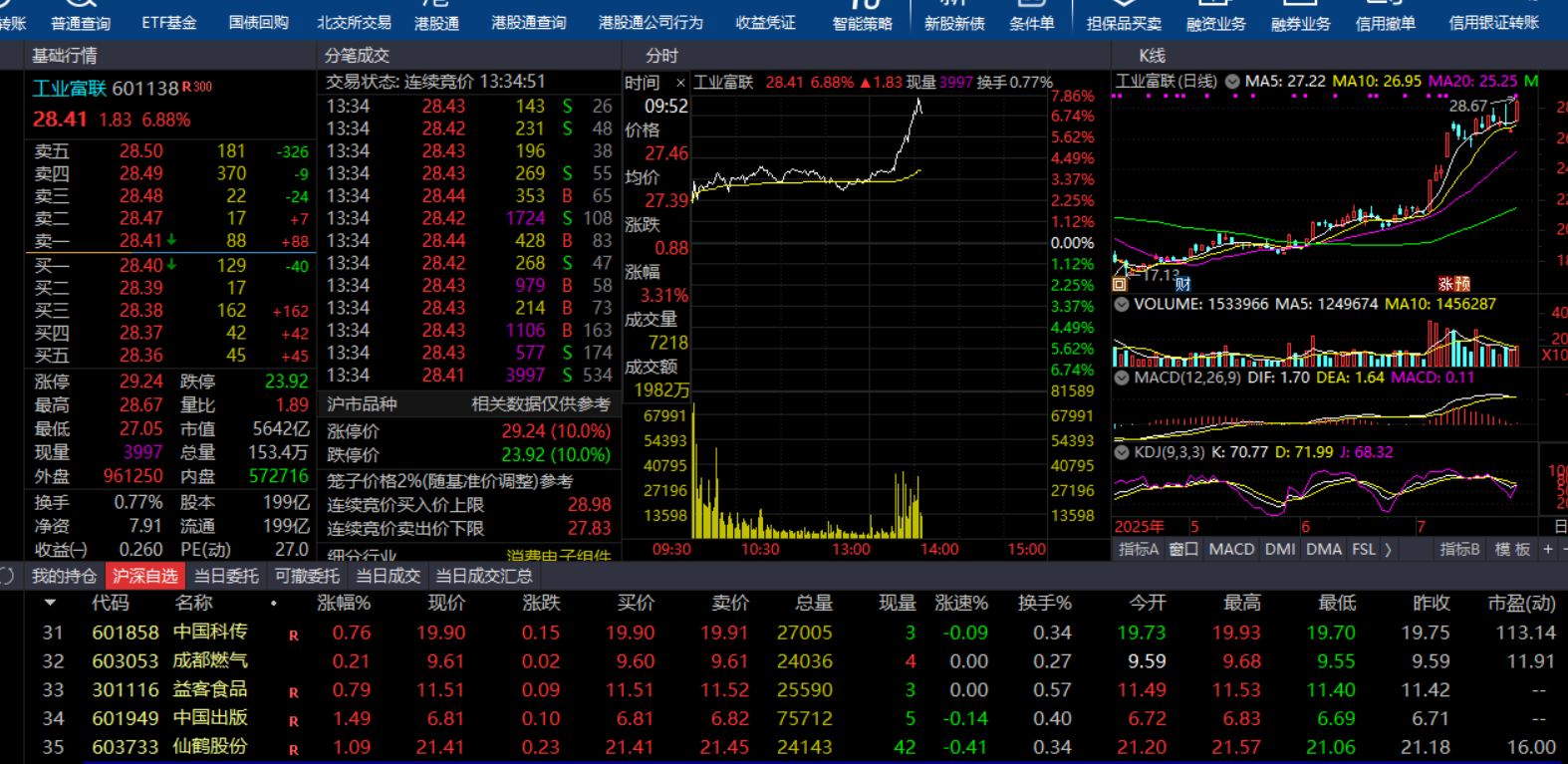Open the 模板 template option
The width and height of the screenshot is (1568, 764).
click(x=1512, y=549)
